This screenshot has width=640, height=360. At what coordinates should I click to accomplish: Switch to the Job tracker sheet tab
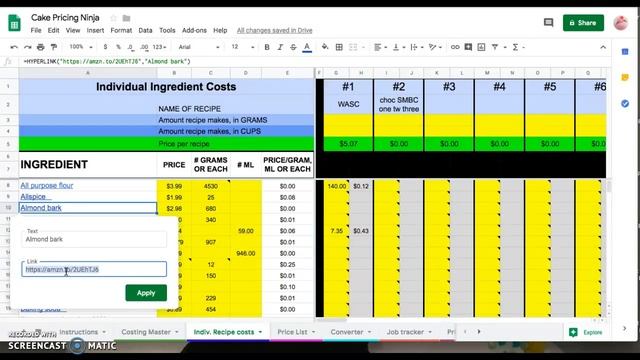(405, 332)
